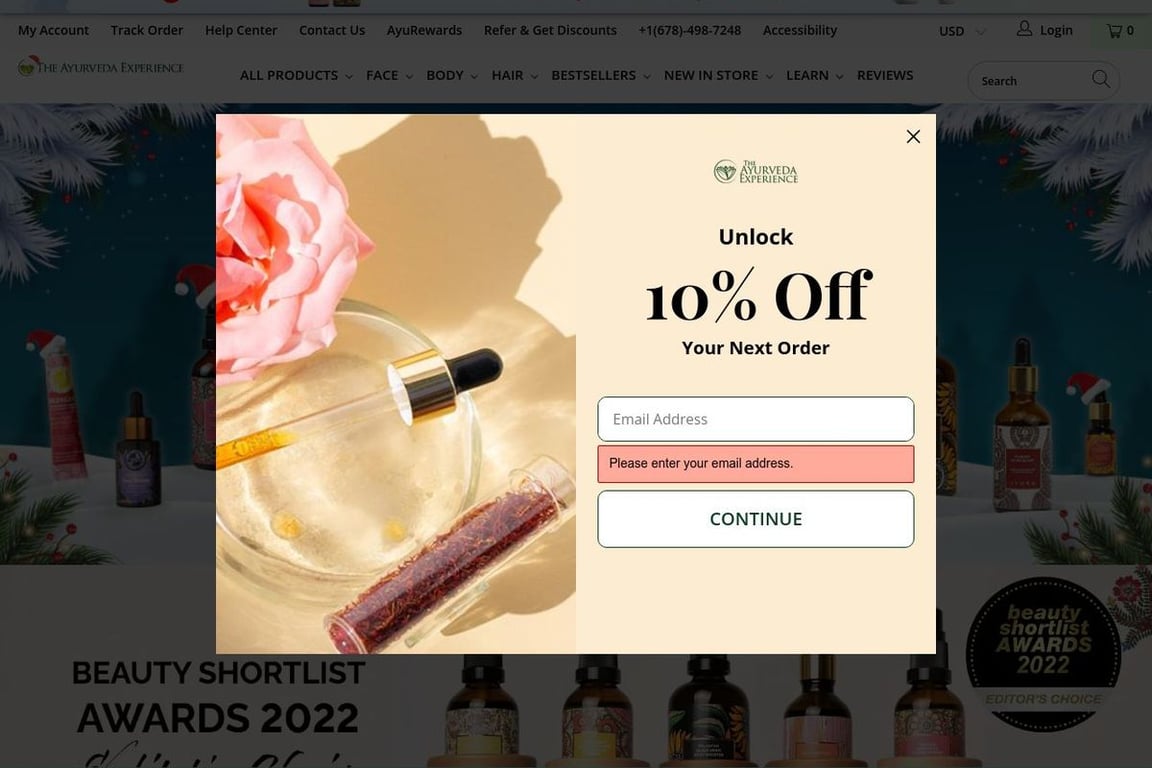Click the Login user icon
Screen dimensions: 1152x768
(1024, 29)
